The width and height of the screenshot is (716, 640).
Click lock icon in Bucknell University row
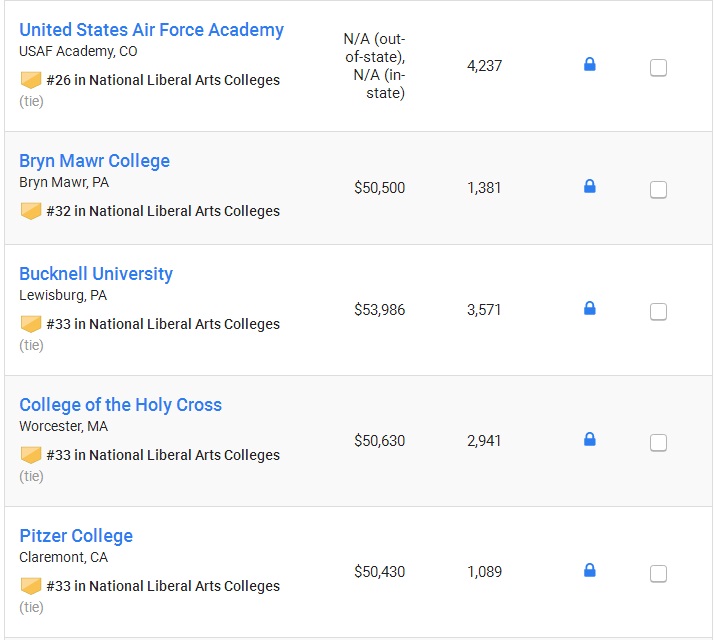(x=590, y=308)
